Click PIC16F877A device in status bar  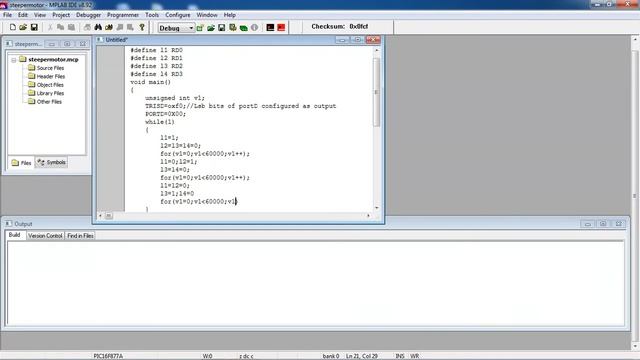(x=108, y=356)
